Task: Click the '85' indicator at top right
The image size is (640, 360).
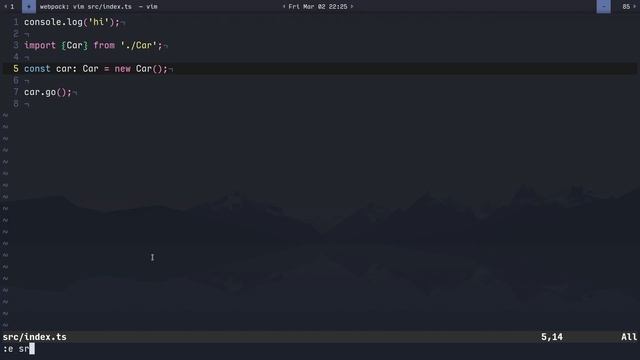Action: point(626,7)
